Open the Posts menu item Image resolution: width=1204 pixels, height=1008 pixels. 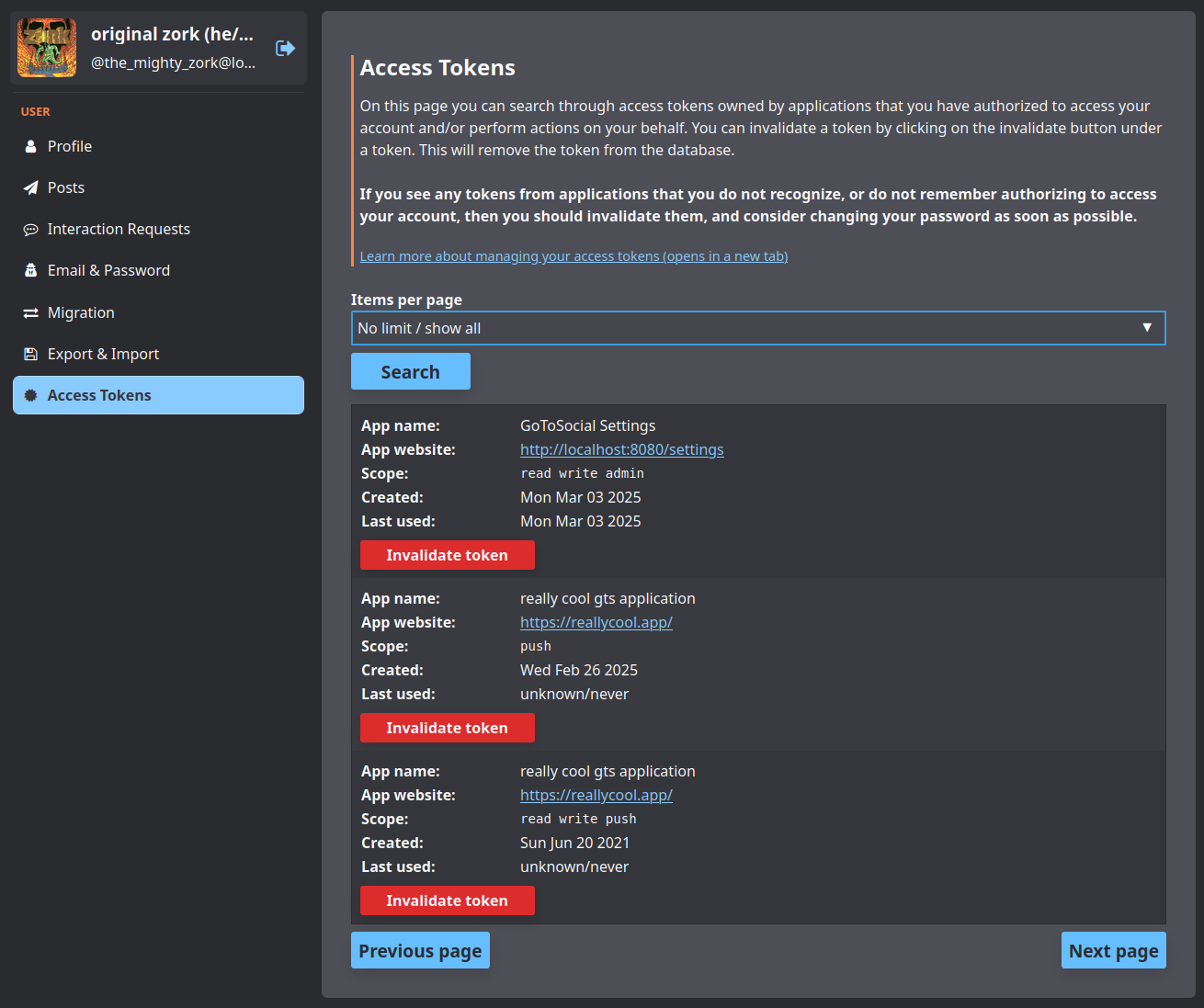(x=66, y=187)
